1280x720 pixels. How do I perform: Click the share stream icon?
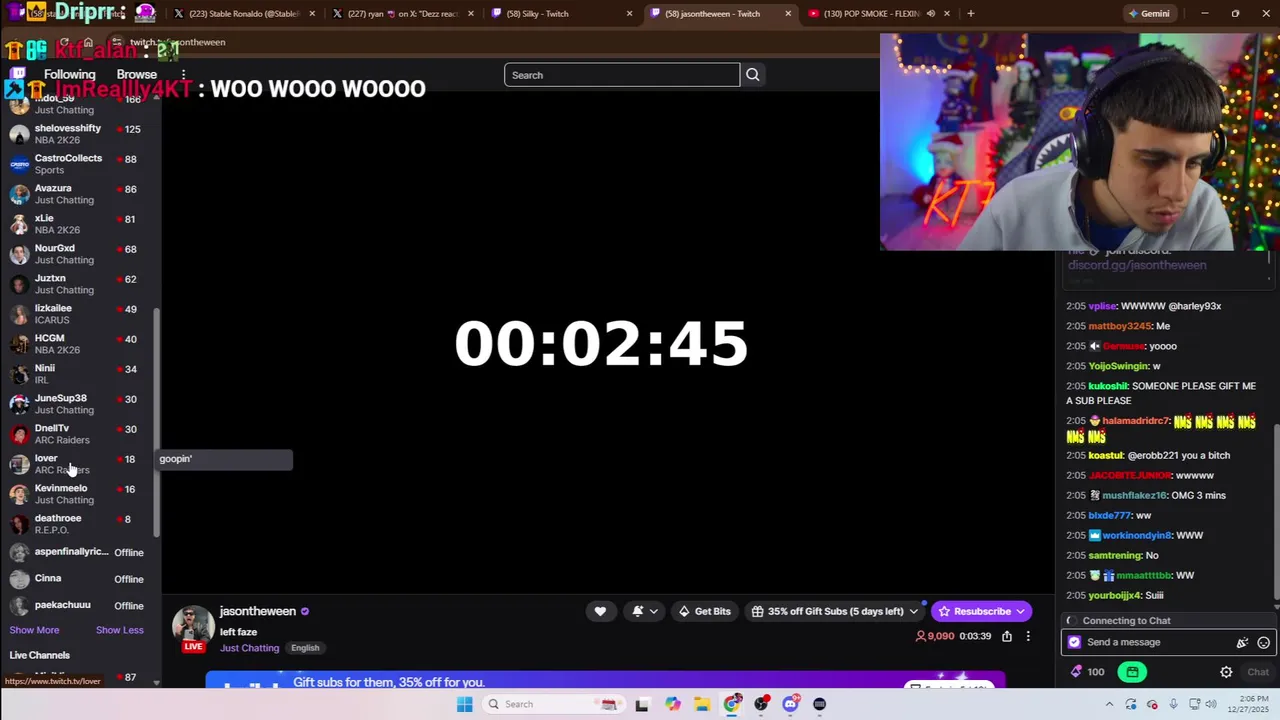1007,636
